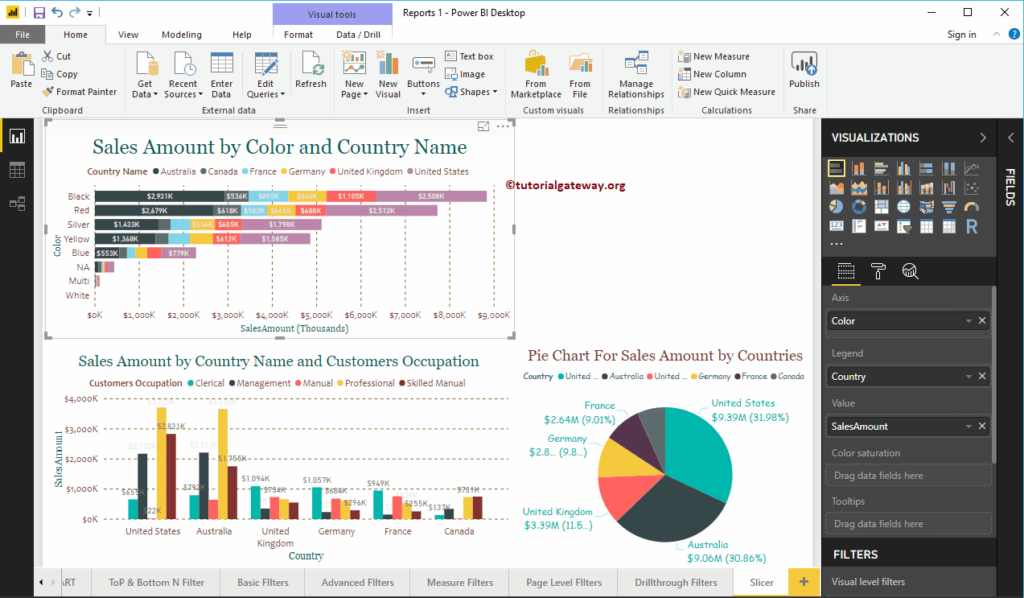Click Sign in link

(x=962, y=35)
